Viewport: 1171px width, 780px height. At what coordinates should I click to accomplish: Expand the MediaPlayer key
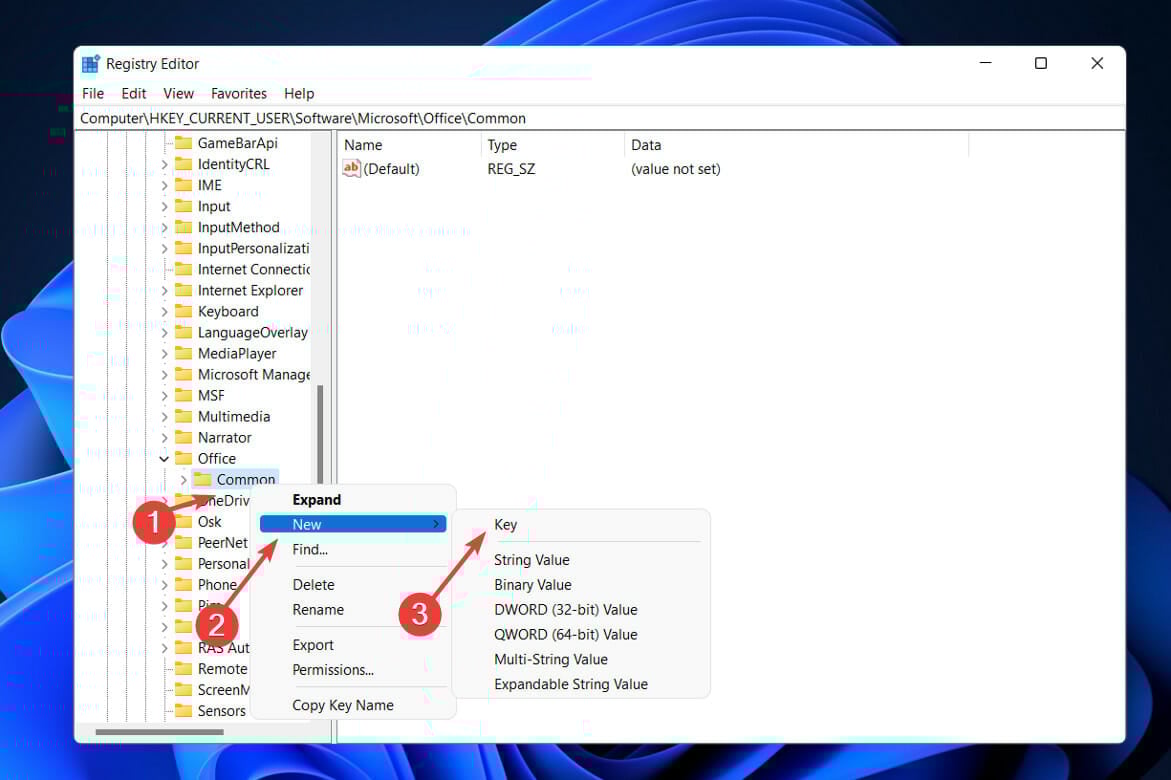(164, 353)
